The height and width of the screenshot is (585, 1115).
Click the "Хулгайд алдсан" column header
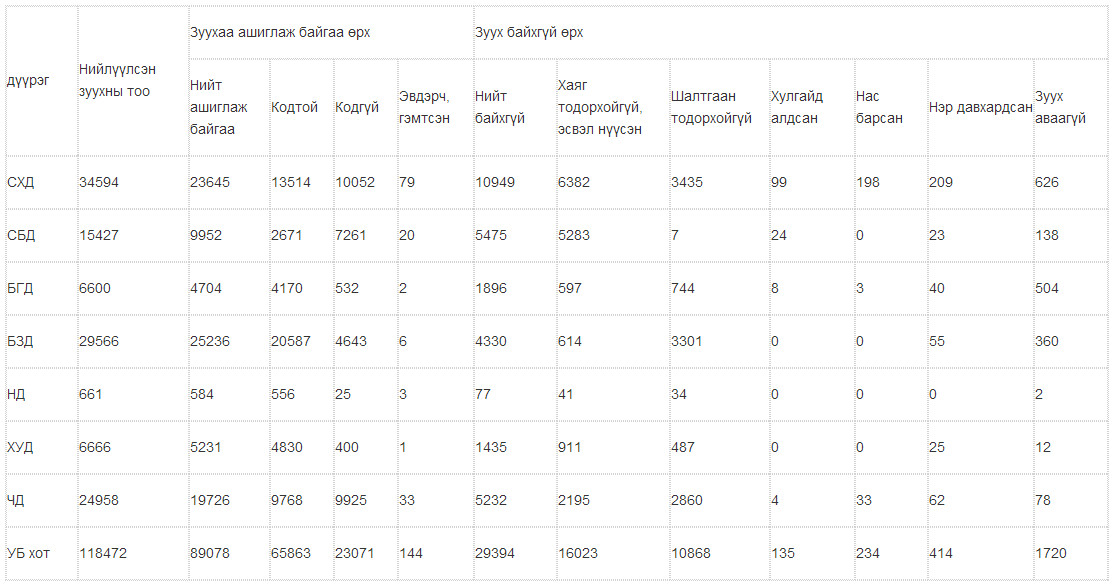[x=797, y=107]
